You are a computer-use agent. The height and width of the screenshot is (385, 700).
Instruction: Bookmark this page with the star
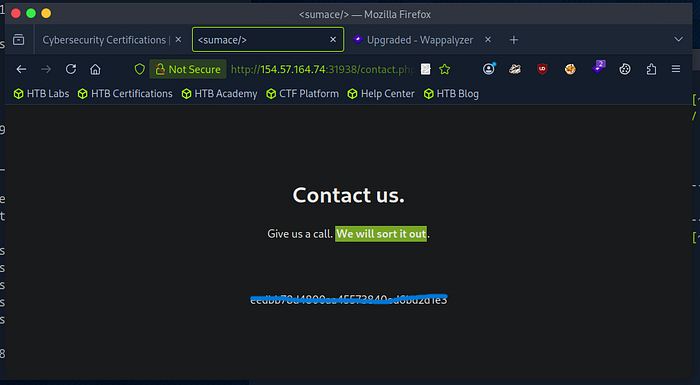tap(445, 69)
